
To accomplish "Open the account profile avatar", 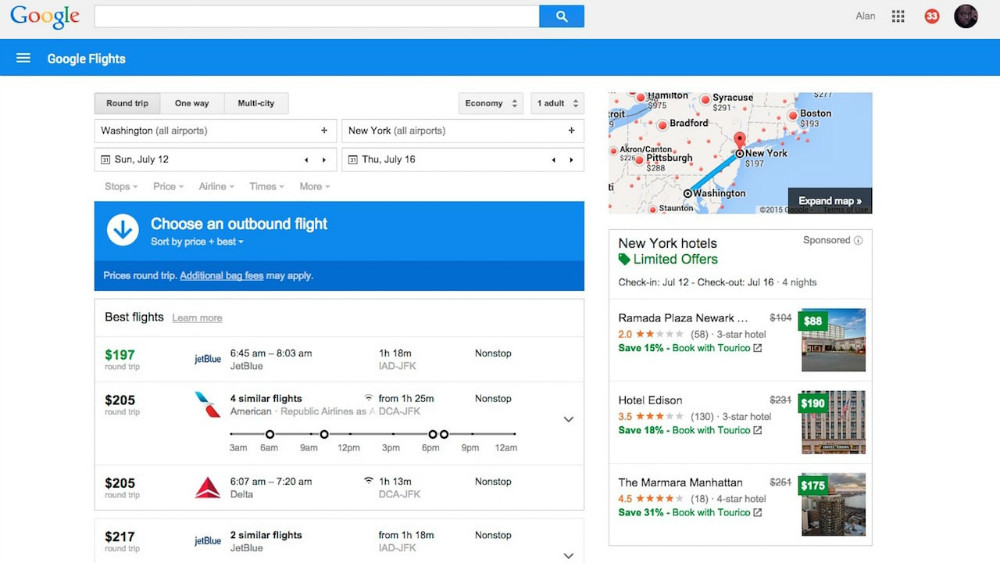I will pos(966,17).
